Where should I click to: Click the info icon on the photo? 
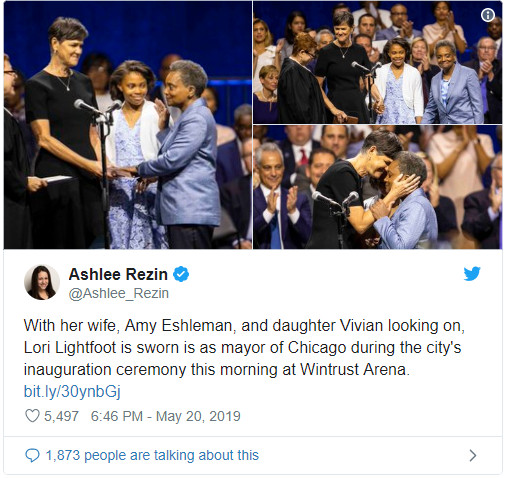tap(488, 15)
